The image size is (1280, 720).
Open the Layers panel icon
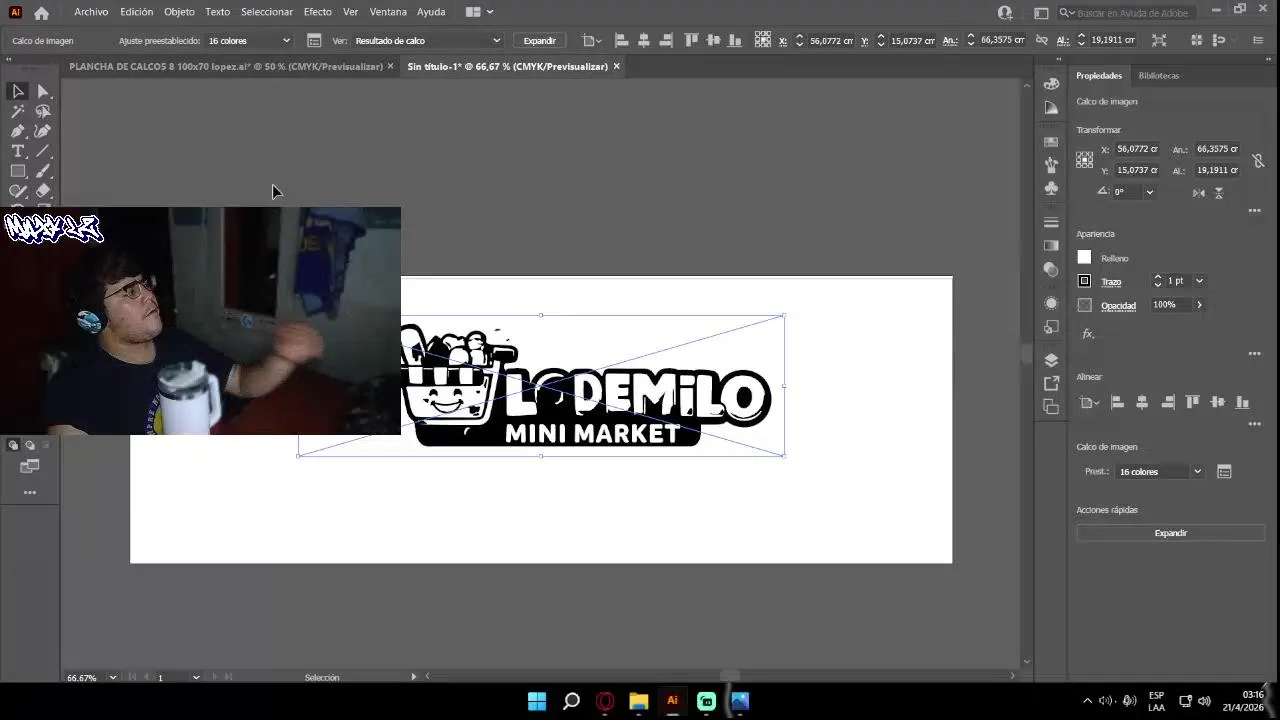[x=1051, y=360]
